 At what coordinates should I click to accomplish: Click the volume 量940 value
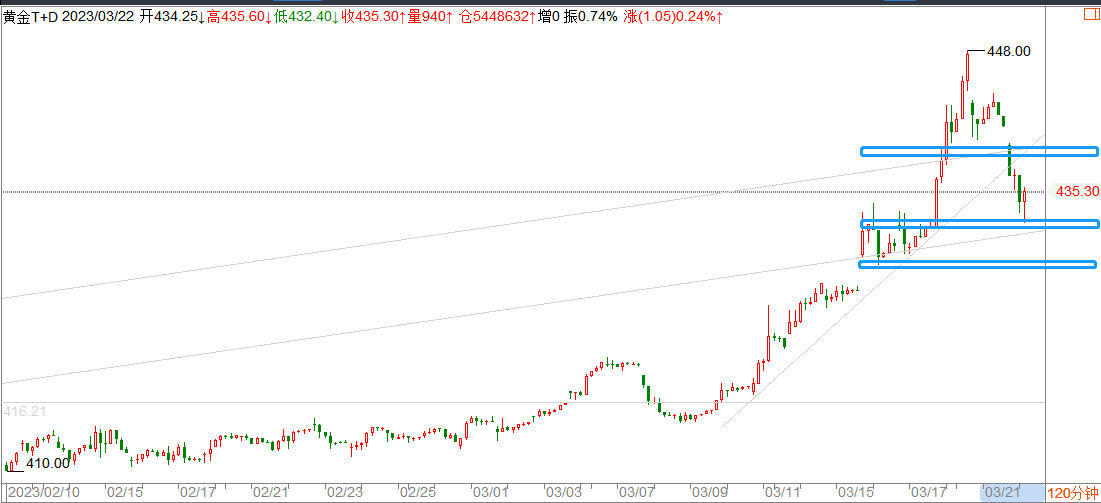431,16
